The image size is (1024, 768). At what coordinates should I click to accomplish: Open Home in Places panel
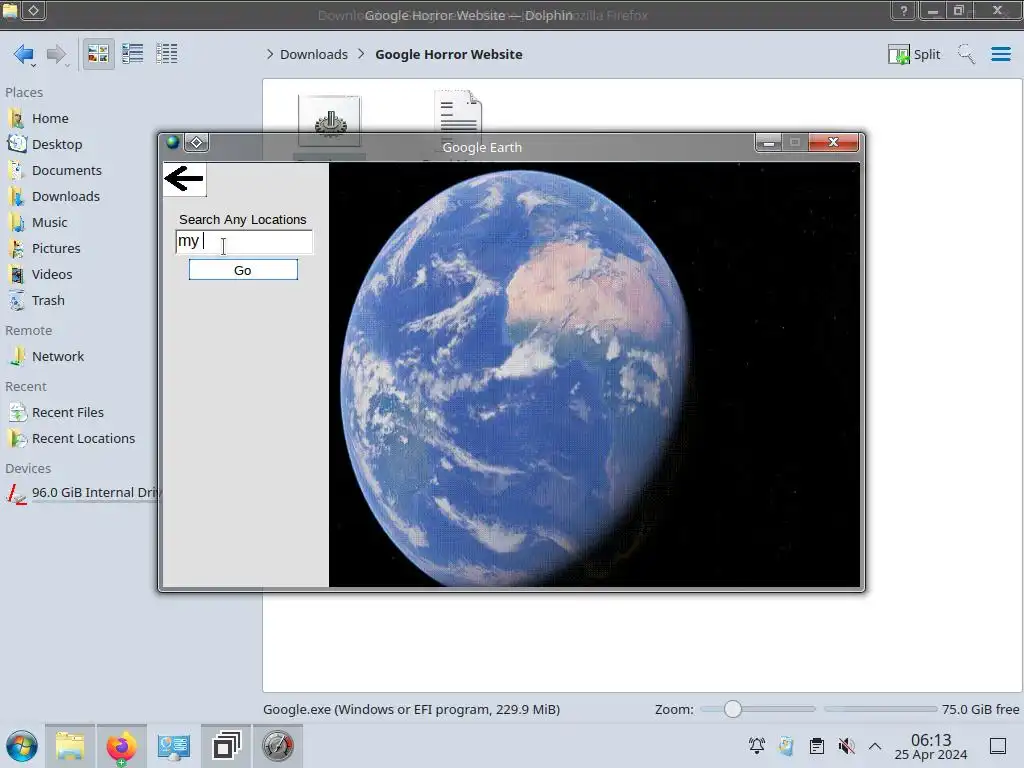[50, 118]
